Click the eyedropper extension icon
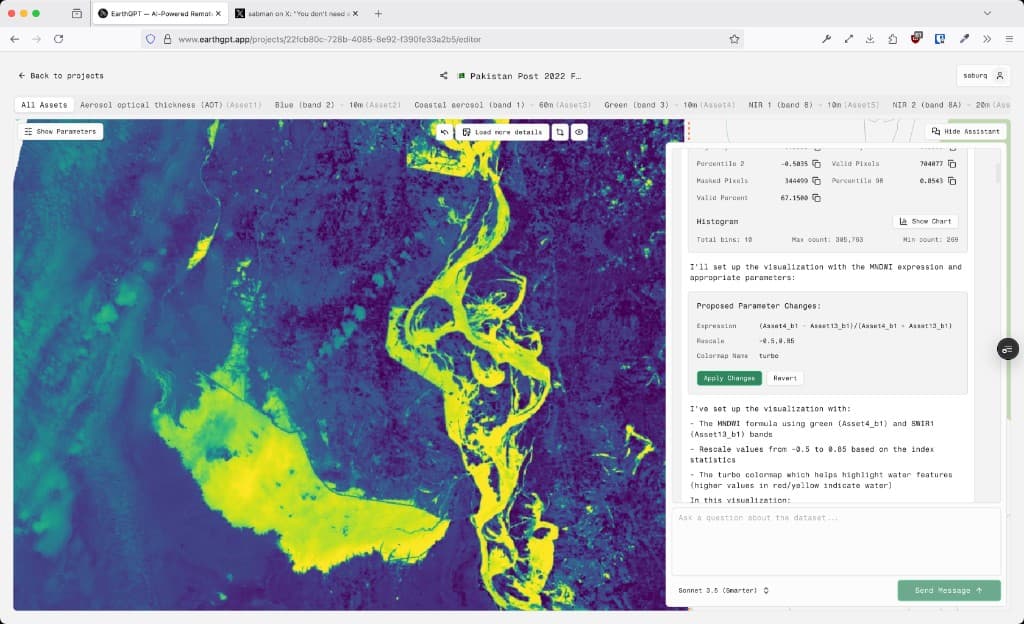Screen dimensions: 1024x624 [x=964, y=39]
